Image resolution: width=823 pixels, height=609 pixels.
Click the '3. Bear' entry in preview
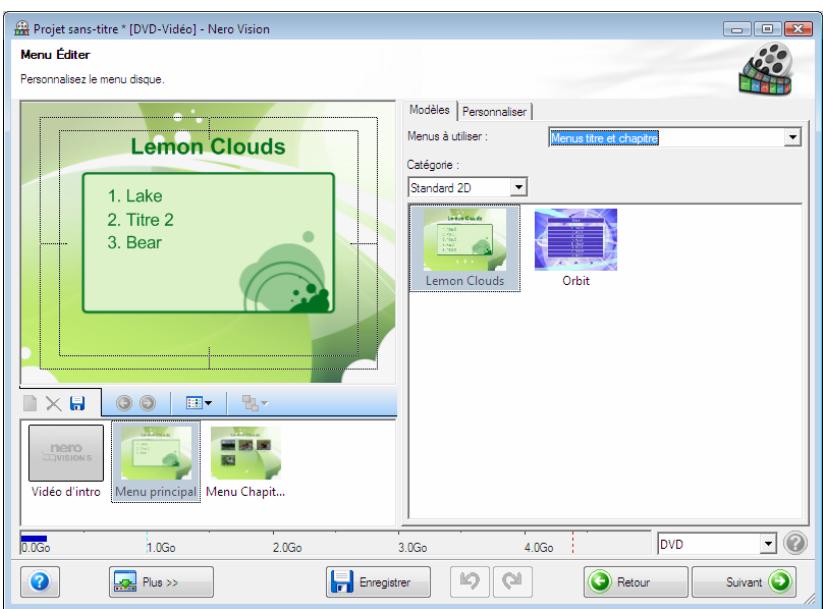(x=134, y=243)
